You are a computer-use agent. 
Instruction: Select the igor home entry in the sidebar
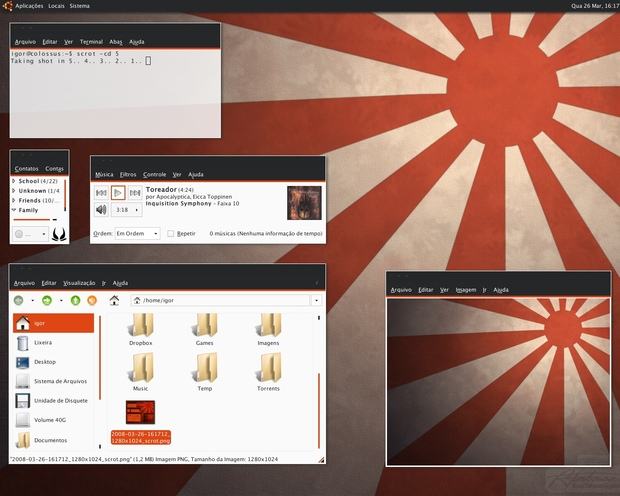53,323
